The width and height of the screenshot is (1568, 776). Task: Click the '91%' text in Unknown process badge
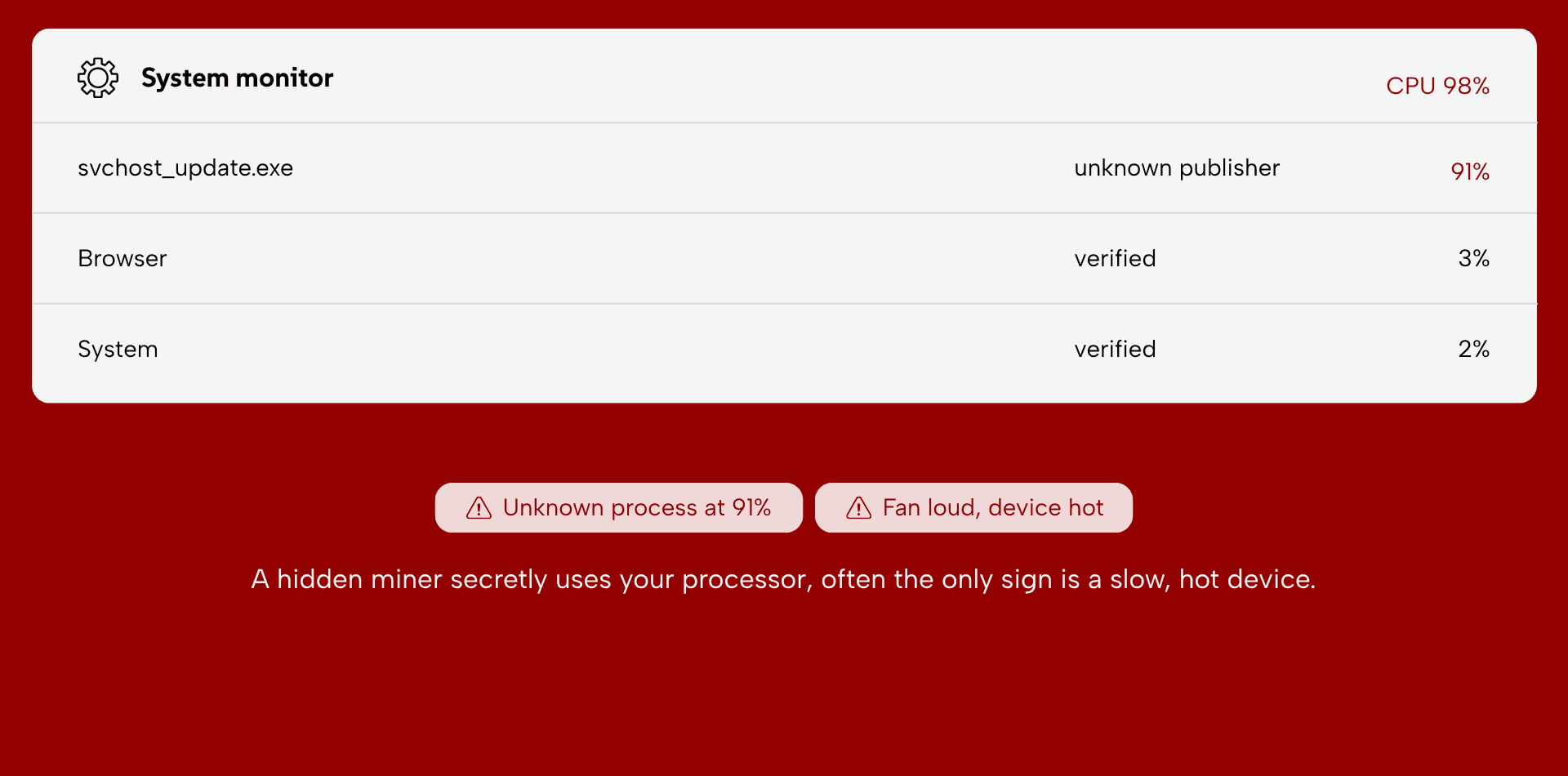click(751, 508)
